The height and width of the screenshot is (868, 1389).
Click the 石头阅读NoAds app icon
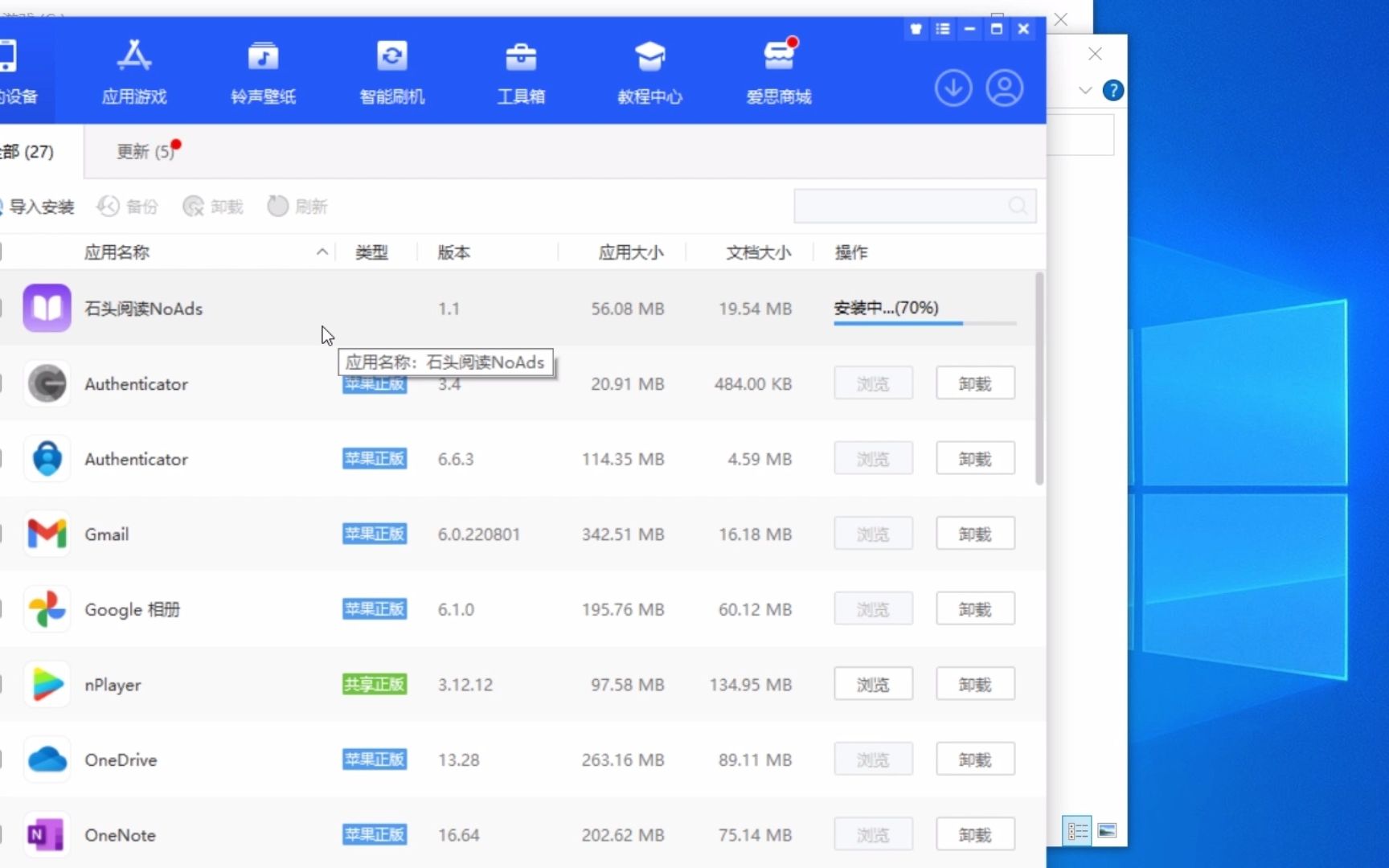tap(47, 308)
